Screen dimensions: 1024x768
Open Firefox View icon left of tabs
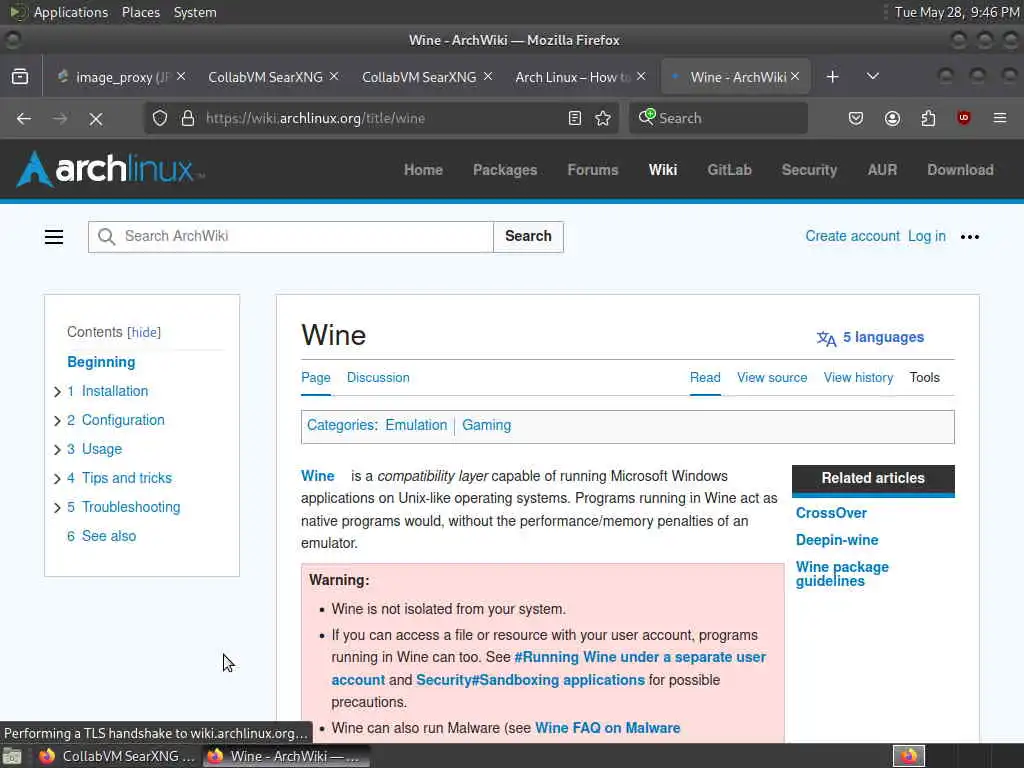[x=20, y=77]
